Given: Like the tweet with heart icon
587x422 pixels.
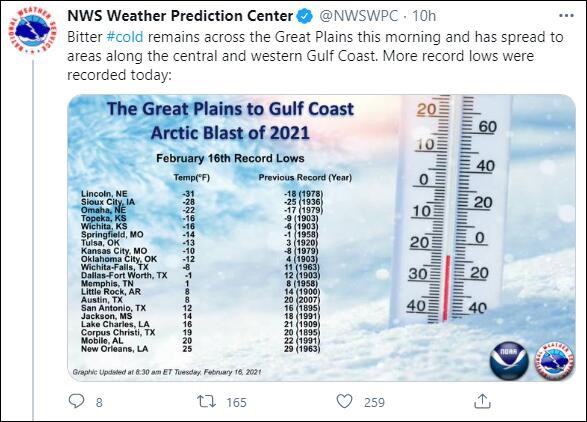Looking at the screenshot, I should click(x=344, y=401).
